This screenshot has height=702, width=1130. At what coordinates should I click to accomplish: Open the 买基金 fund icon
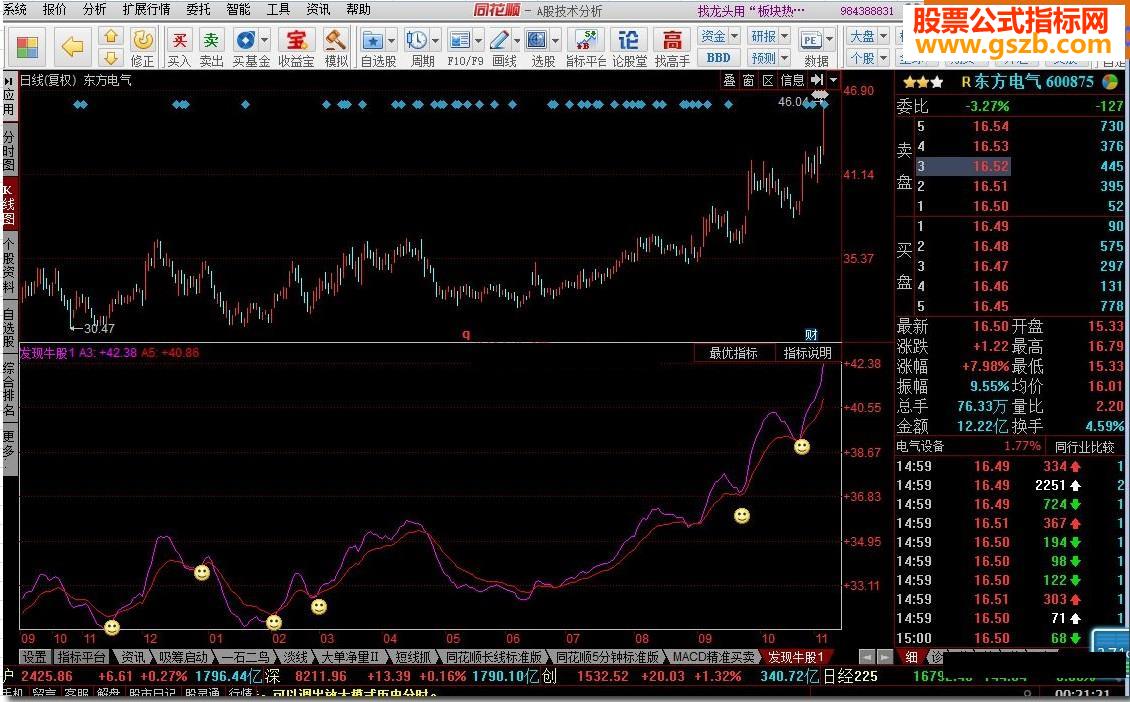tap(246, 40)
